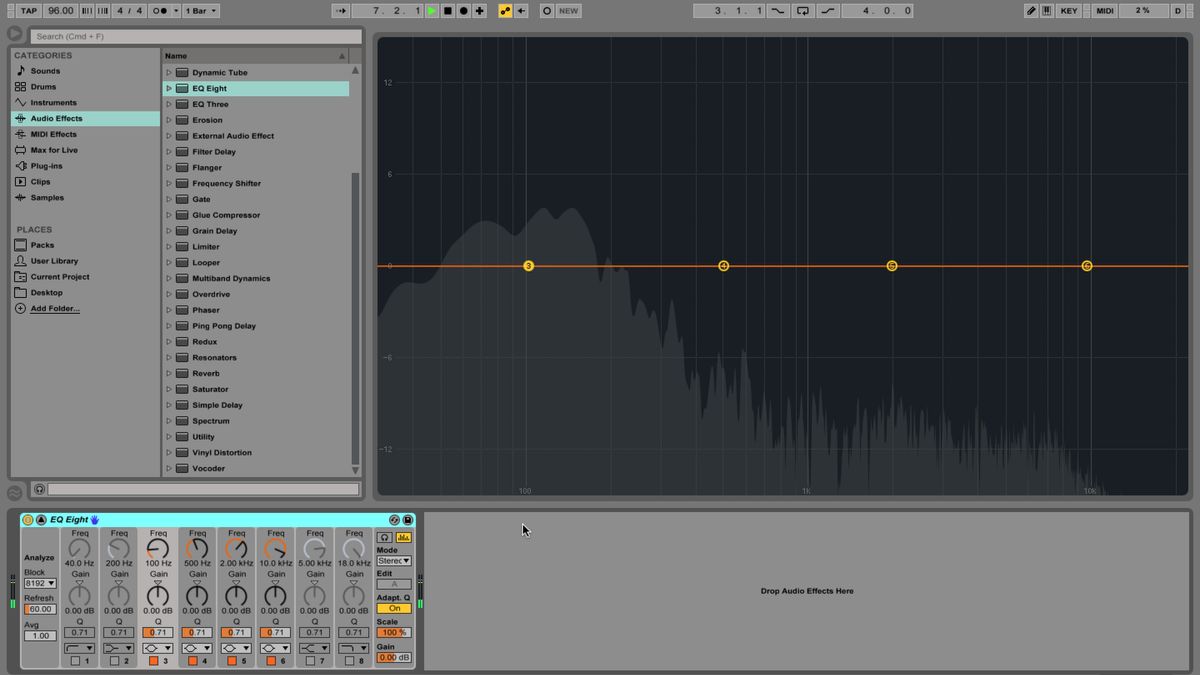This screenshot has height=675, width=1200.
Task: Open band 7 filter type dropdown
Action: 315,648
